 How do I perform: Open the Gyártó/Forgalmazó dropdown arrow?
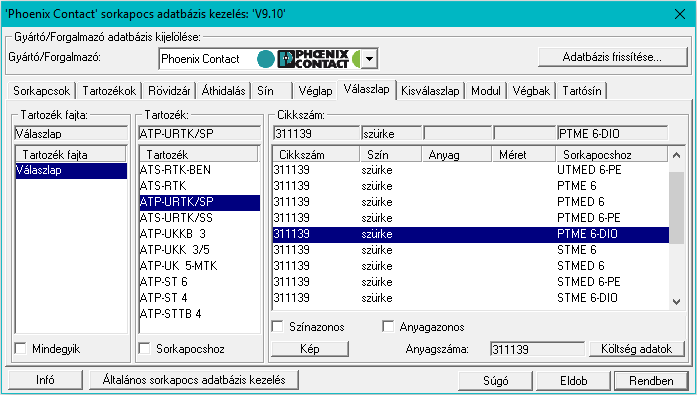[x=369, y=59]
